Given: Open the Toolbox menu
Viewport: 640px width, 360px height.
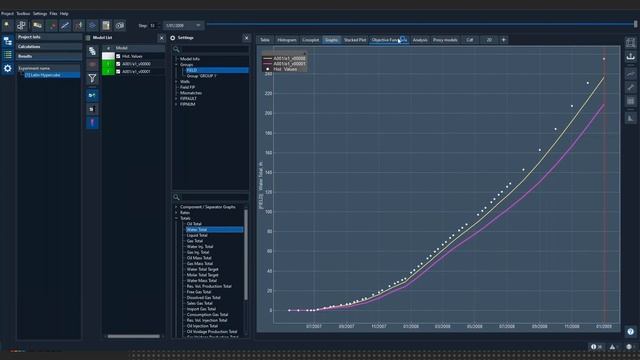Looking at the screenshot, I should click(x=23, y=13).
